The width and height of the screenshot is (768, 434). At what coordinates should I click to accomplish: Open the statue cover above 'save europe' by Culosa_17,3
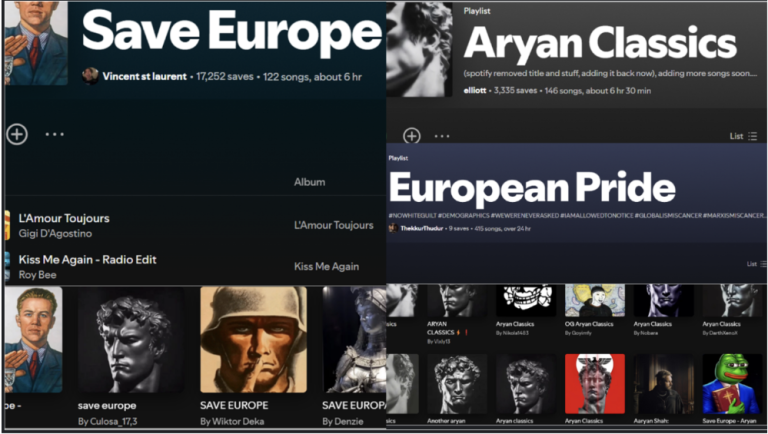tap(131, 340)
